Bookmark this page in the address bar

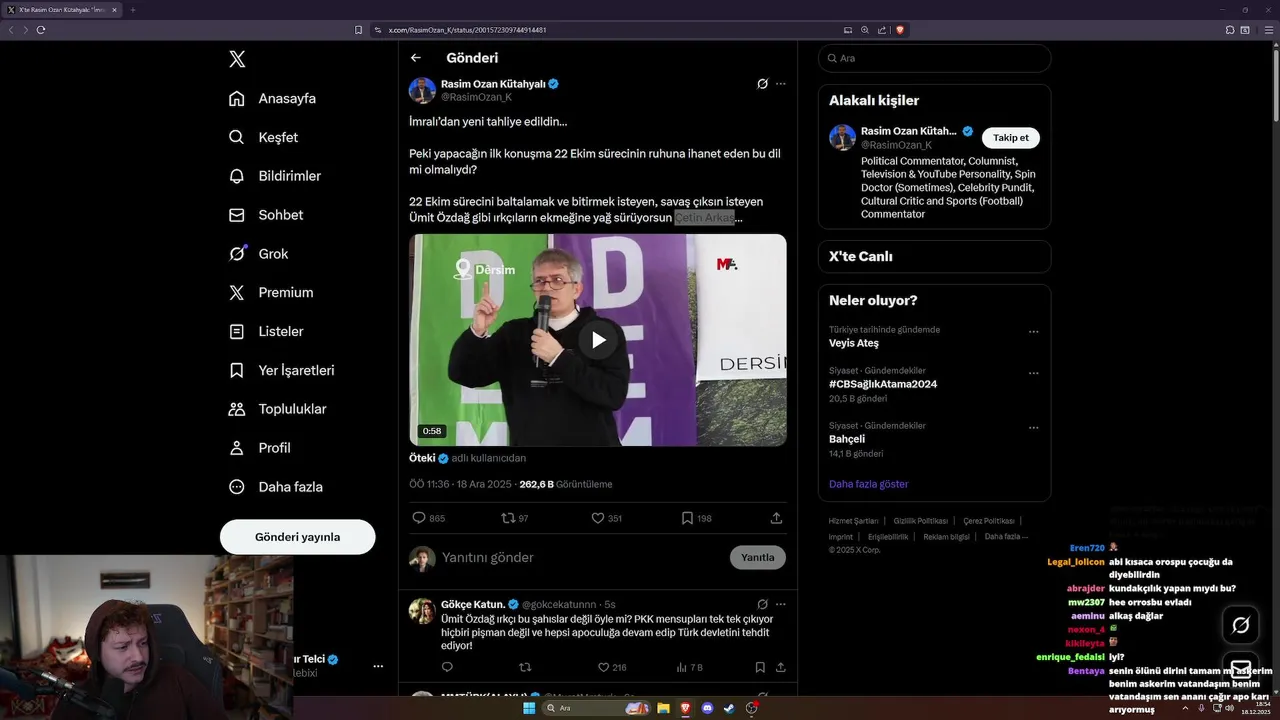coord(358,30)
